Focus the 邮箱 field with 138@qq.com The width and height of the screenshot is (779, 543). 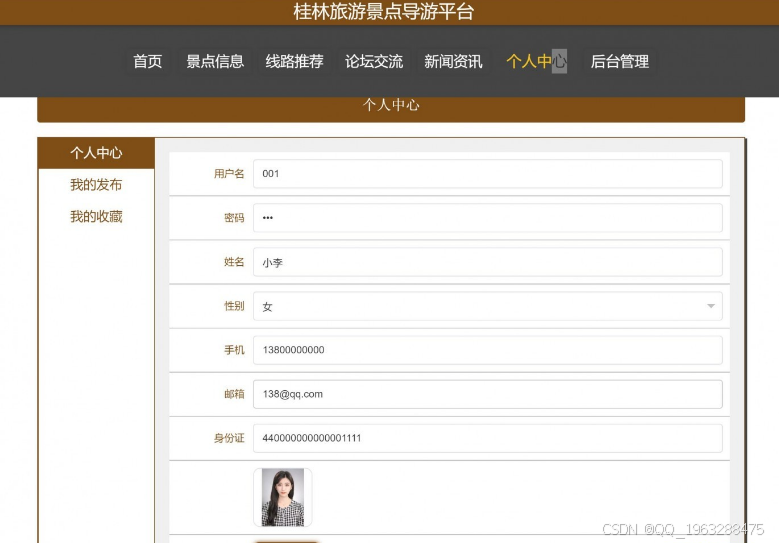click(x=487, y=394)
